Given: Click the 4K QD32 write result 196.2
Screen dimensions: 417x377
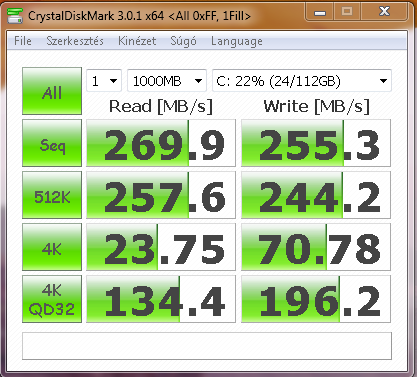Looking at the screenshot, I should click(x=316, y=299).
